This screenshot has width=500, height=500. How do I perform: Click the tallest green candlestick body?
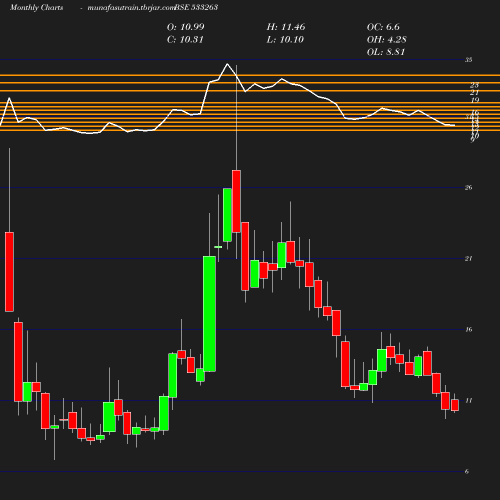pos(209,314)
